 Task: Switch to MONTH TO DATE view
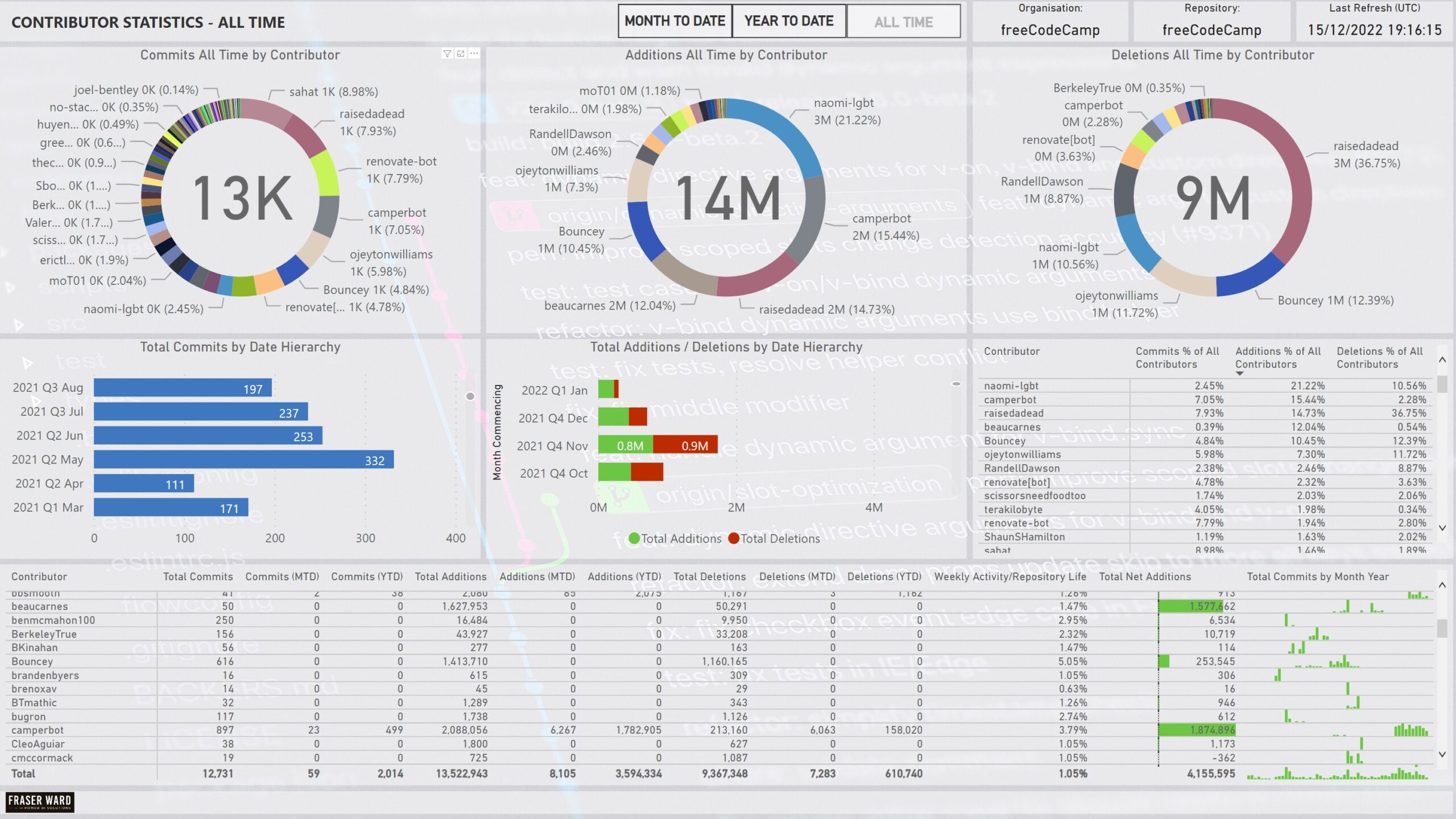tap(675, 21)
